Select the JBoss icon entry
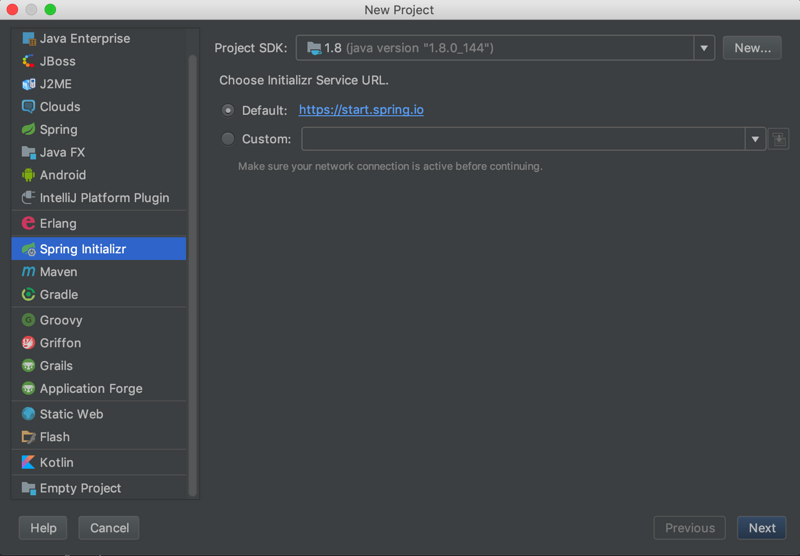 [29, 61]
